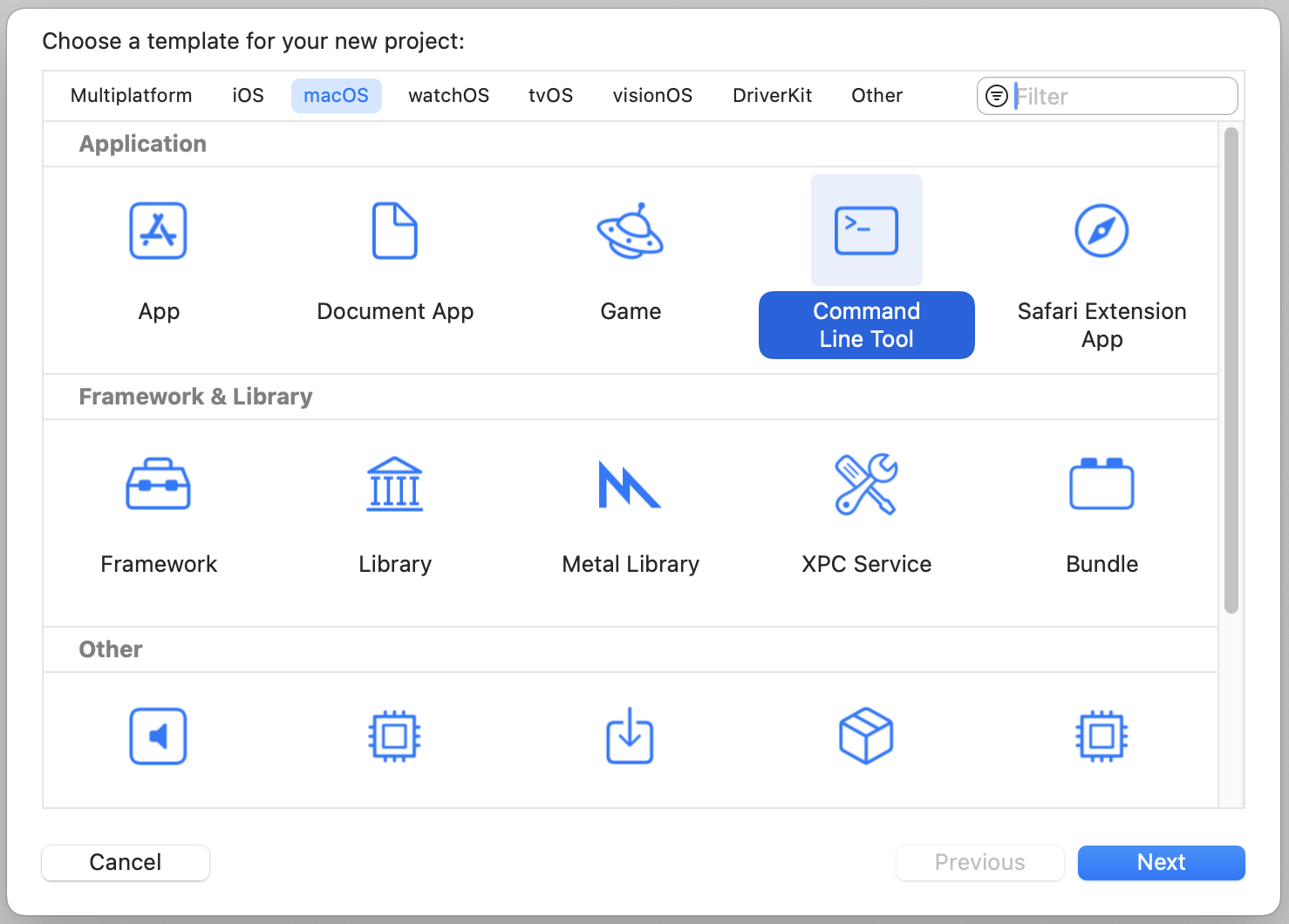Click the "Library" label under building icon
This screenshot has height=924, width=1289.
(395, 564)
